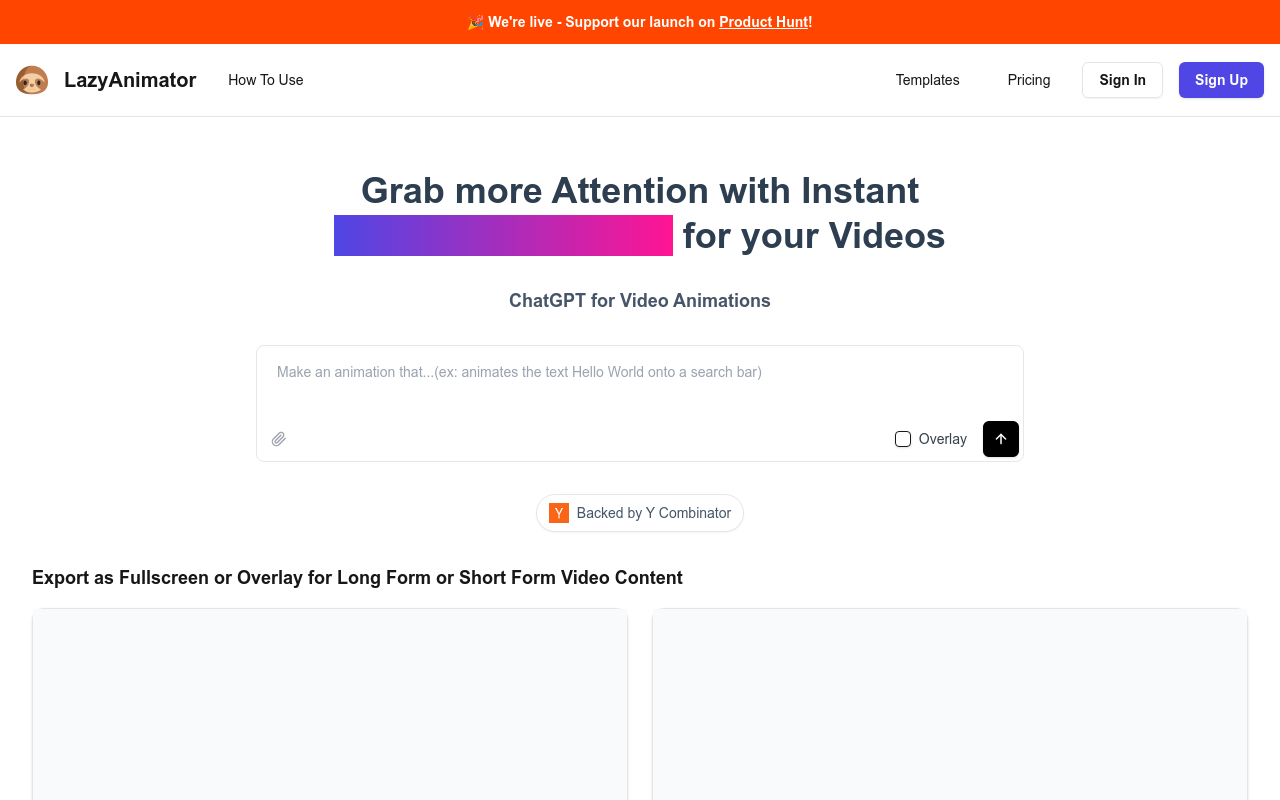This screenshot has height=800, width=1280.
Task: Open the Templates page
Action: (x=928, y=80)
